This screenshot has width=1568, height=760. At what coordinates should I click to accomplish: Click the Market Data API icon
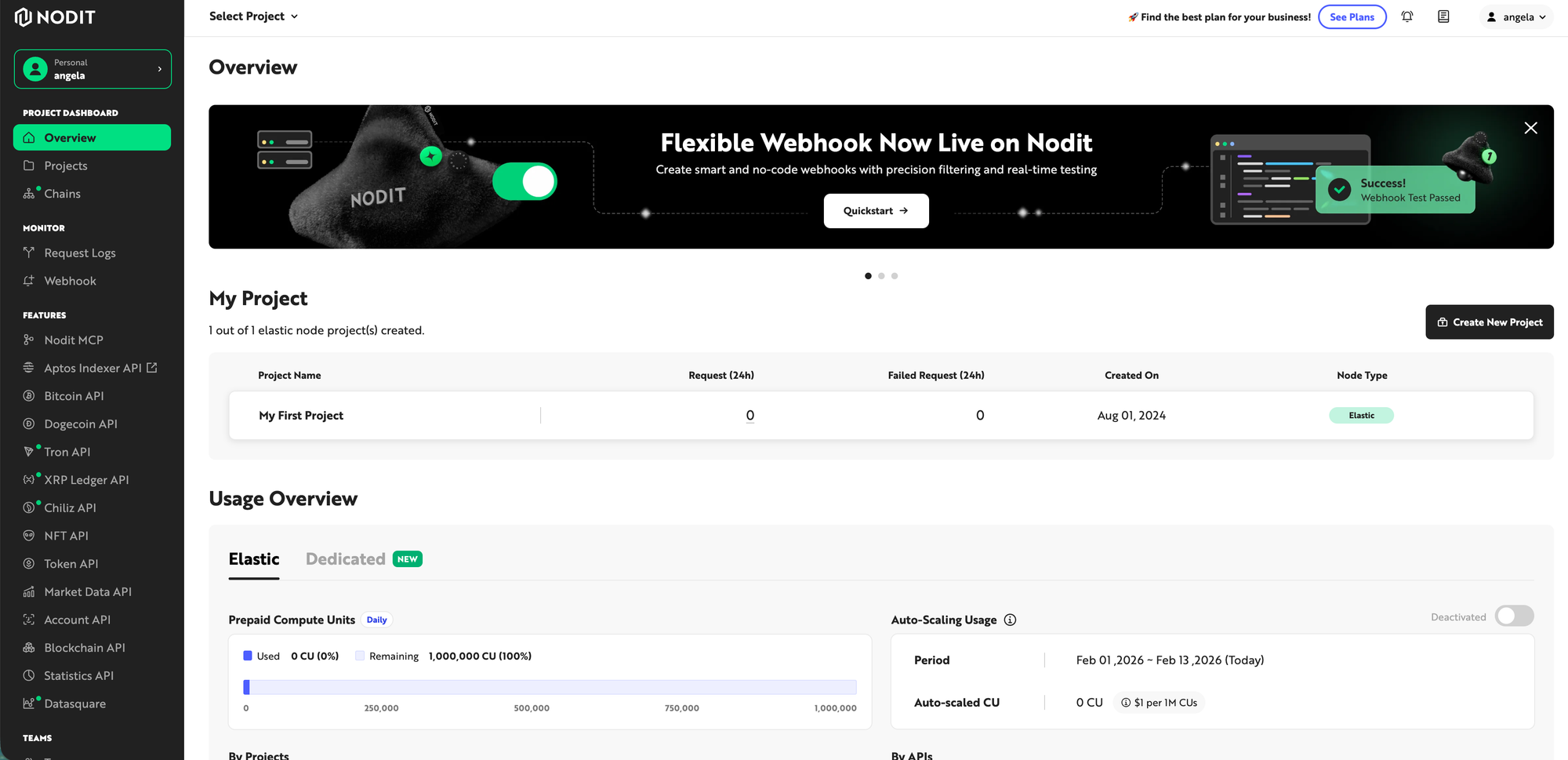[29, 591]
